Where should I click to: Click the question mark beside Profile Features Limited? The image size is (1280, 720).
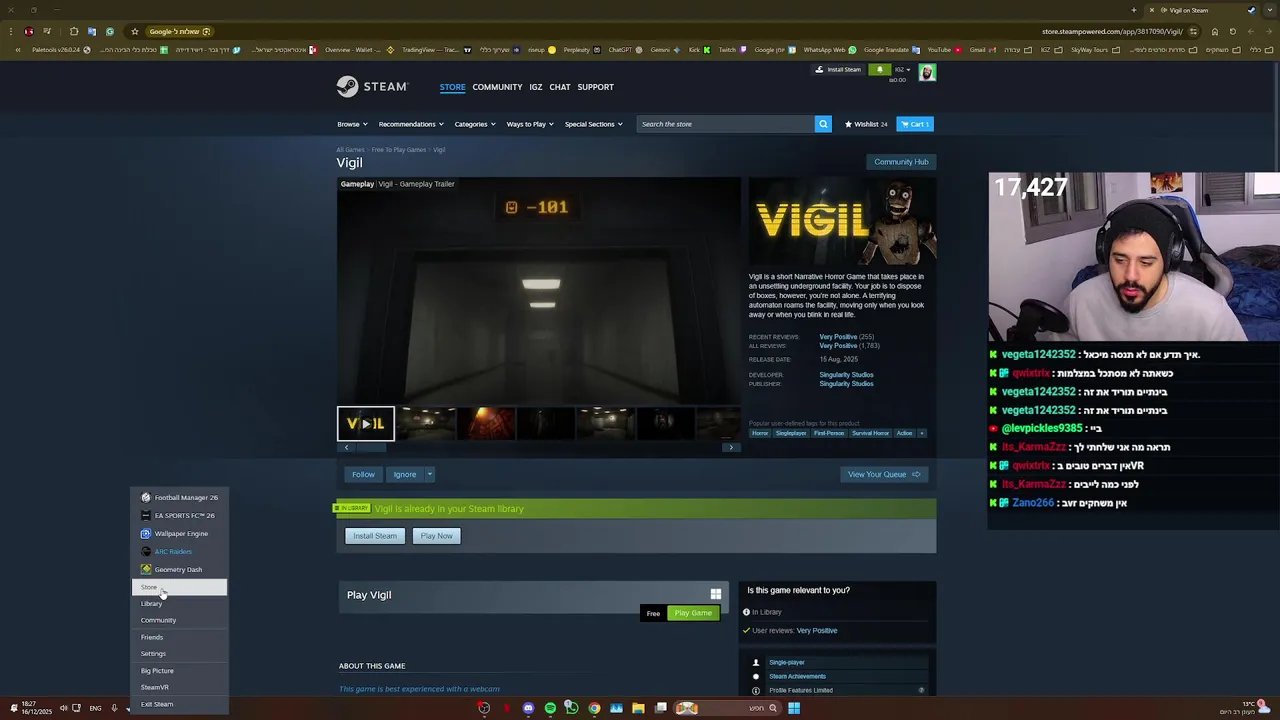click(921, 690)
